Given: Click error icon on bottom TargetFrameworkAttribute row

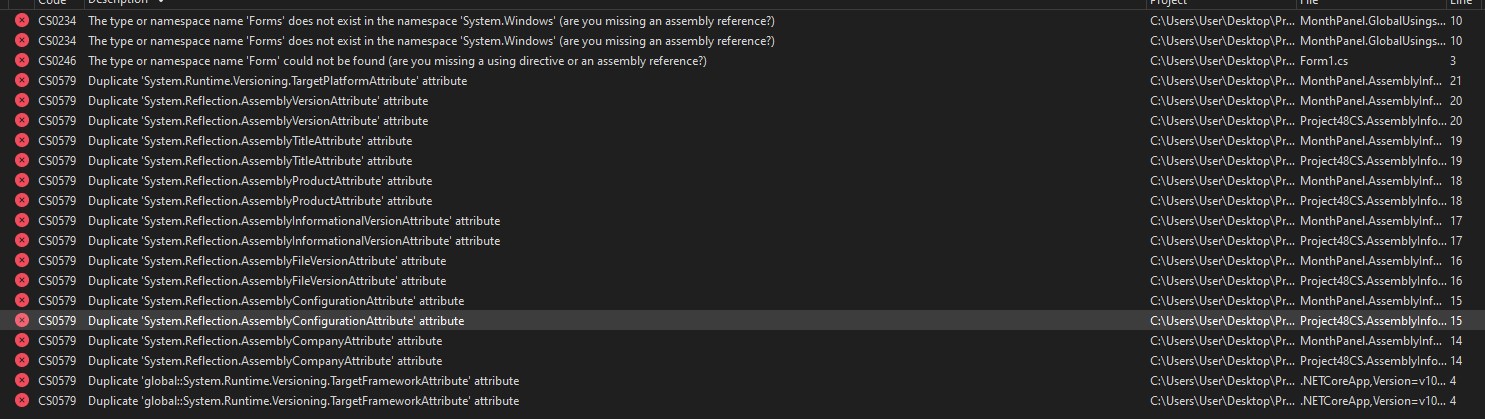Looking at the screenshot, I should click(x=22, y=401).
